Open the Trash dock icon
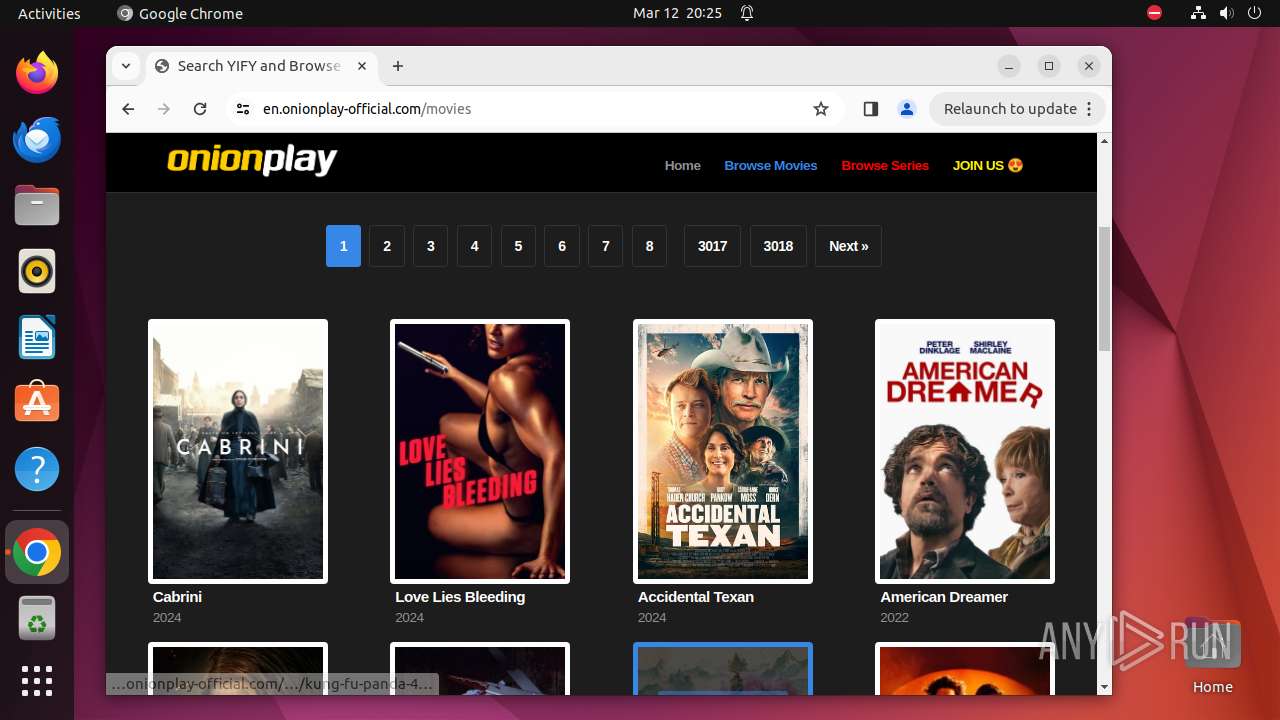 coord(37,618)
